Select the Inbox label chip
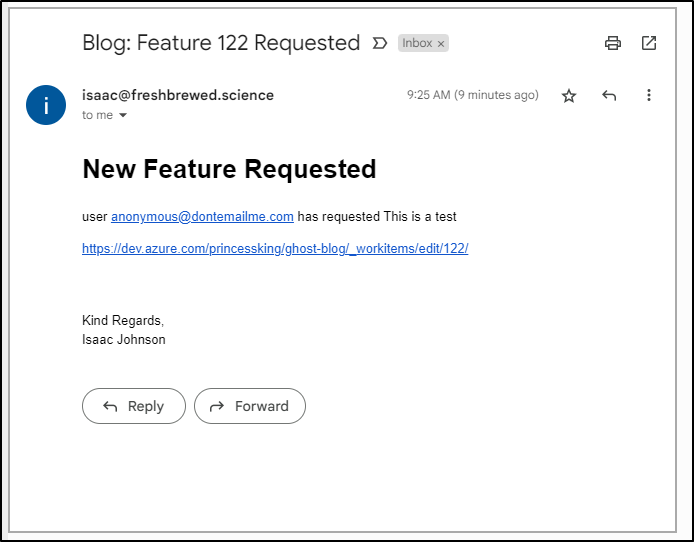Image resolution: width=694 pixels, height=542 pixels. [x=417, y=43]
